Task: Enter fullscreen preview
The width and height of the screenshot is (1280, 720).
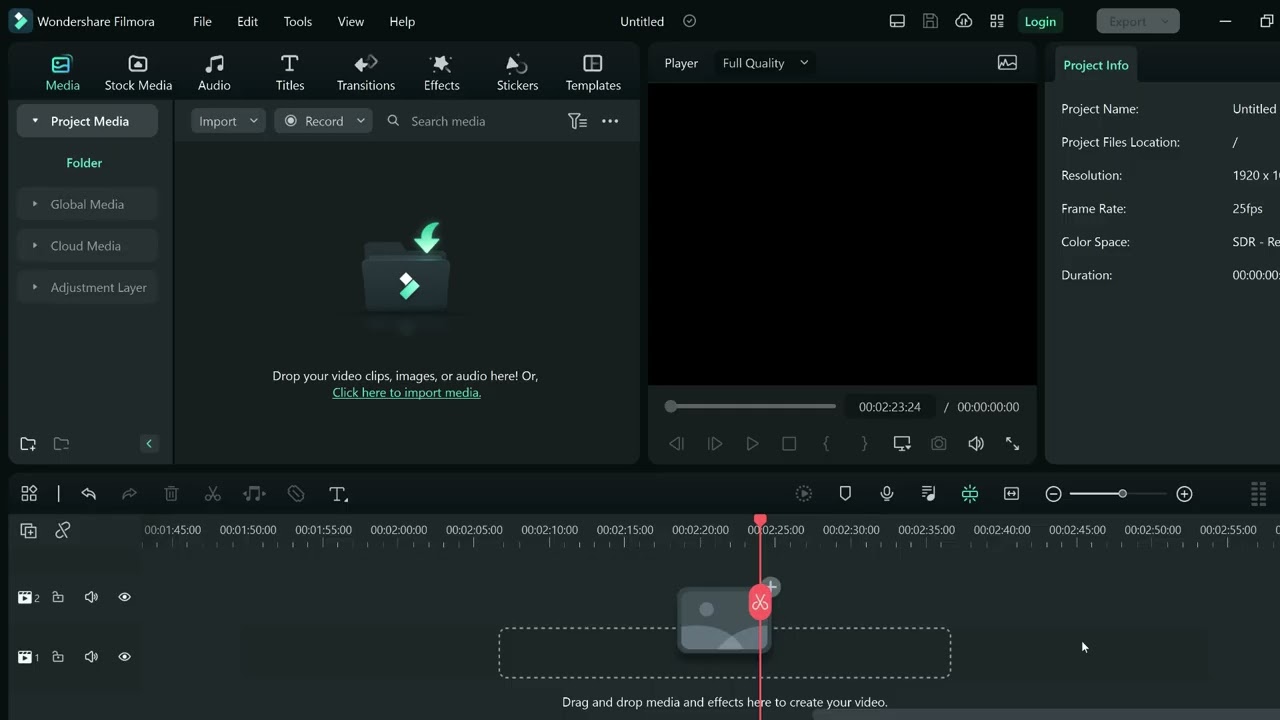Action: click(1013, 444)
